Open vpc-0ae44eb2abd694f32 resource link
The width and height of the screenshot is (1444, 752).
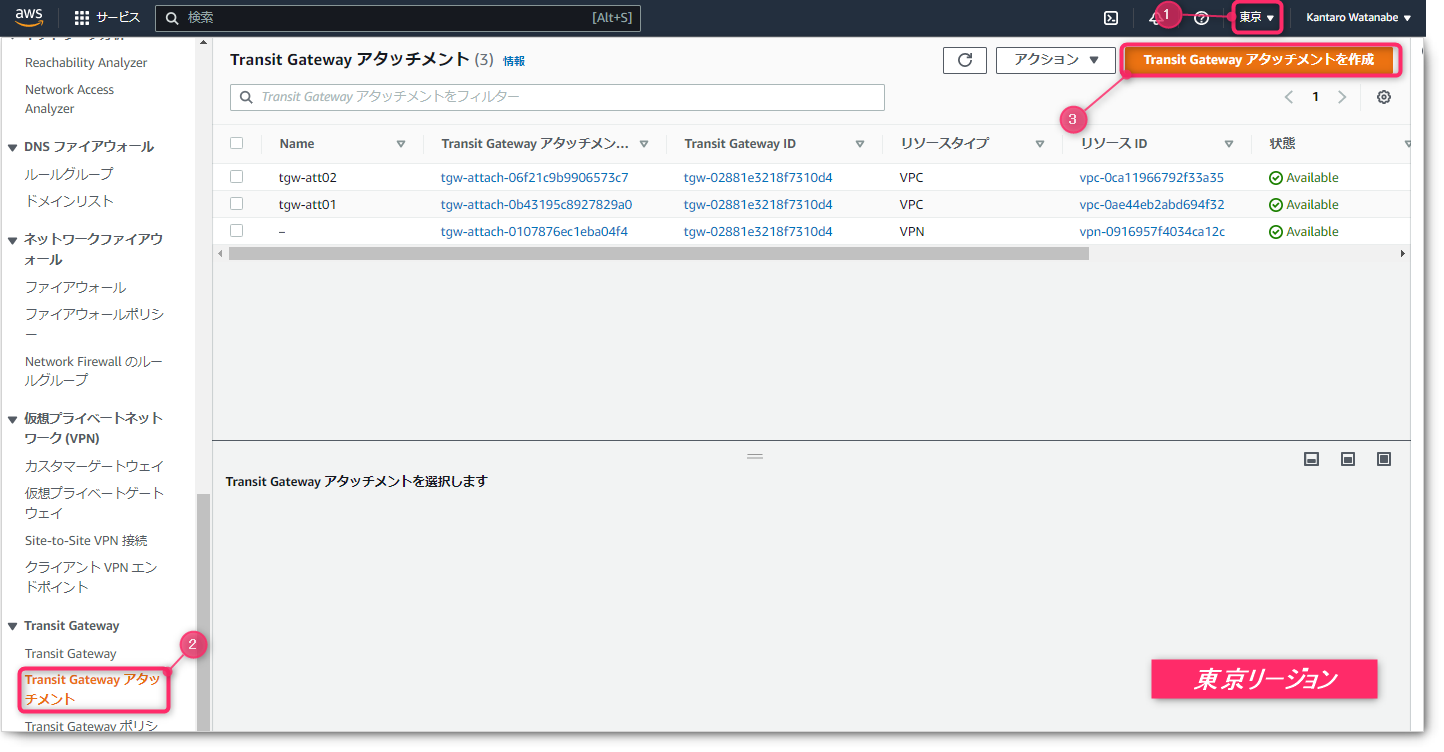[x=1152, y=205]
